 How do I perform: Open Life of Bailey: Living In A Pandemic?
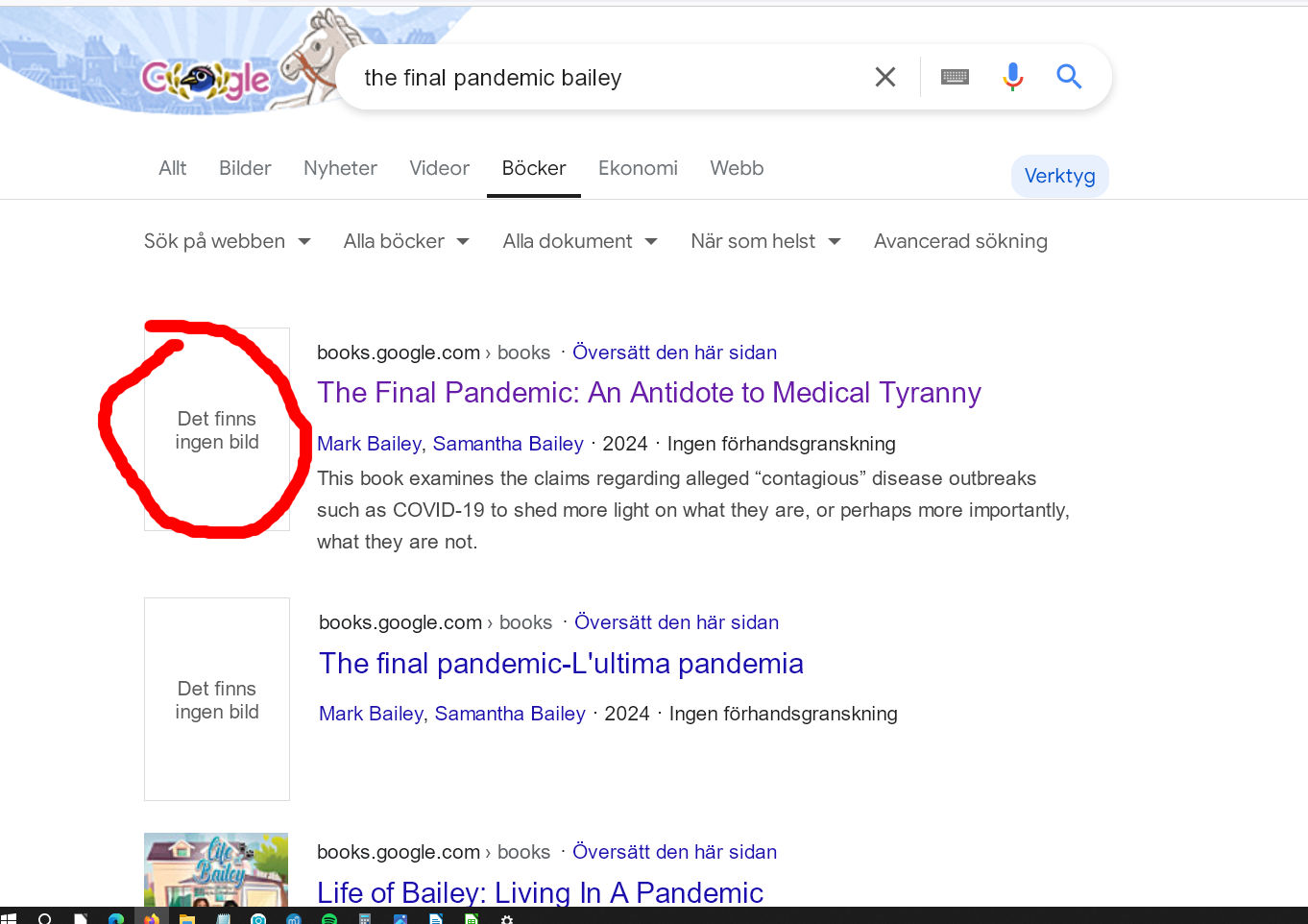540,892
